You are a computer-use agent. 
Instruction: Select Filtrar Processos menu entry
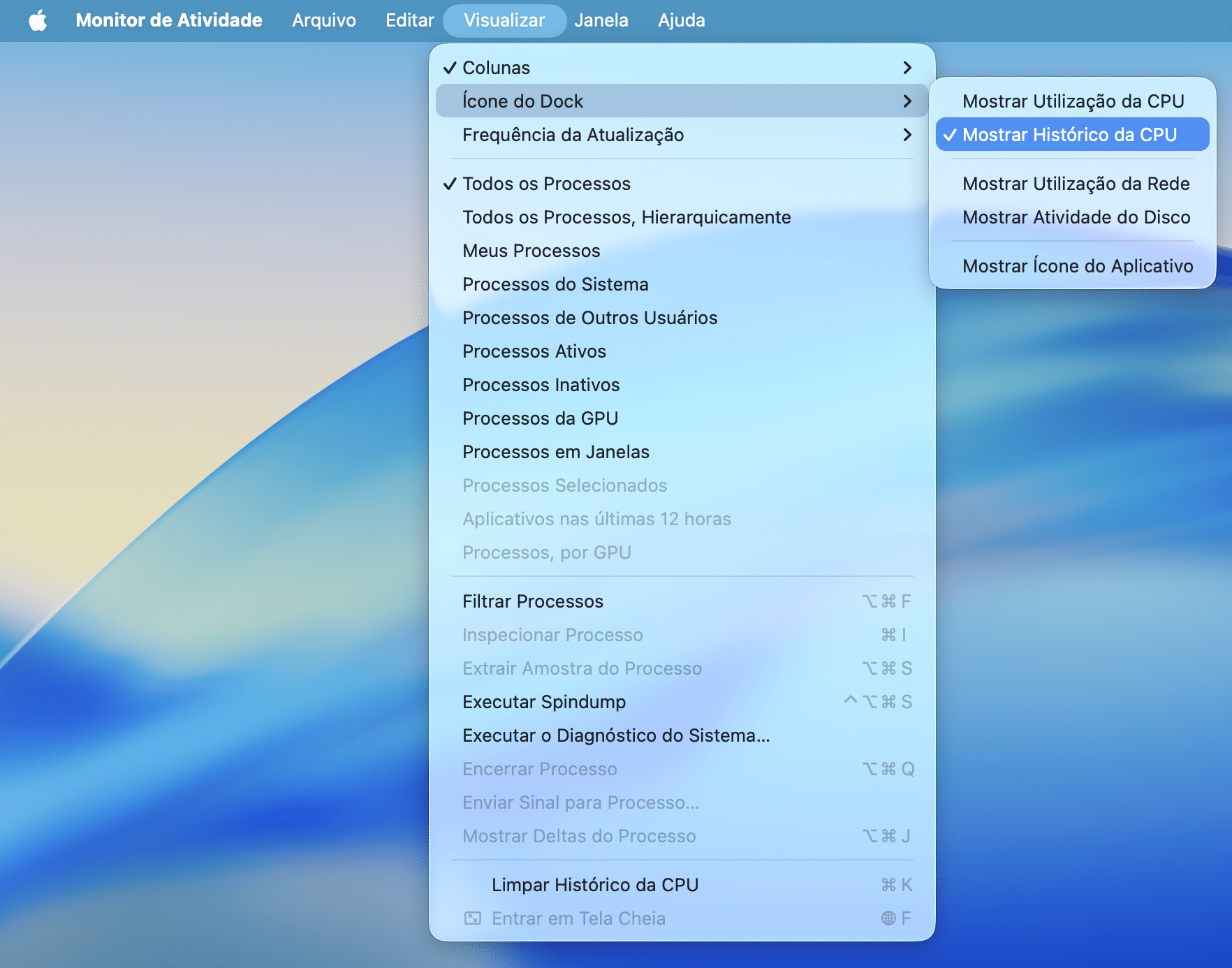533,601
